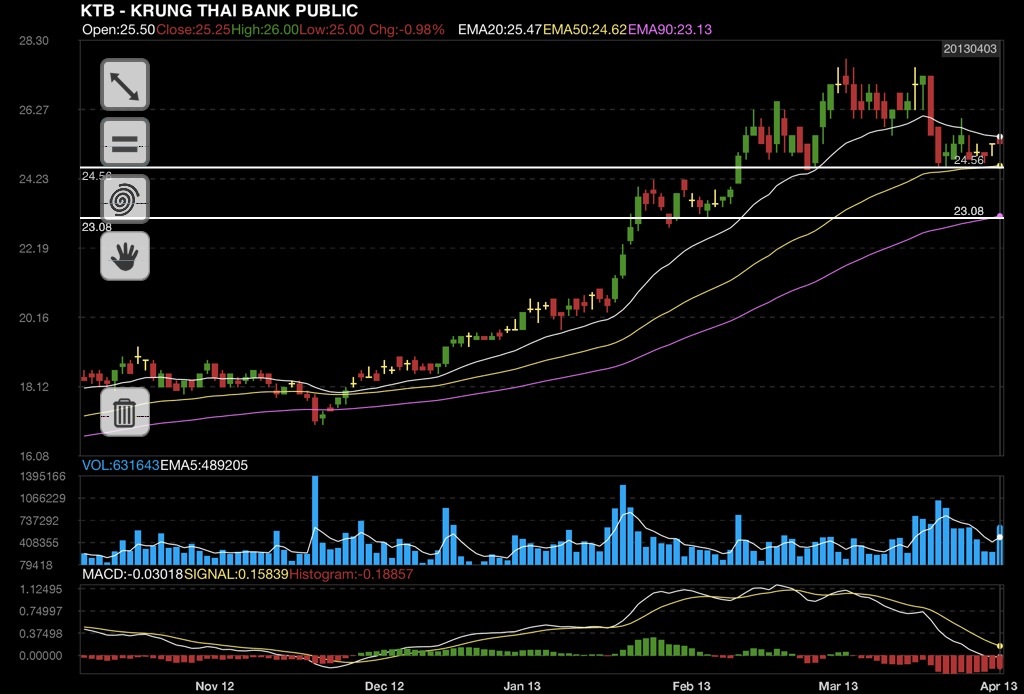The width and height of the screenshot is (1024, 694).
Task: Click the High:26.00 value
Action: tap(264, 29)
